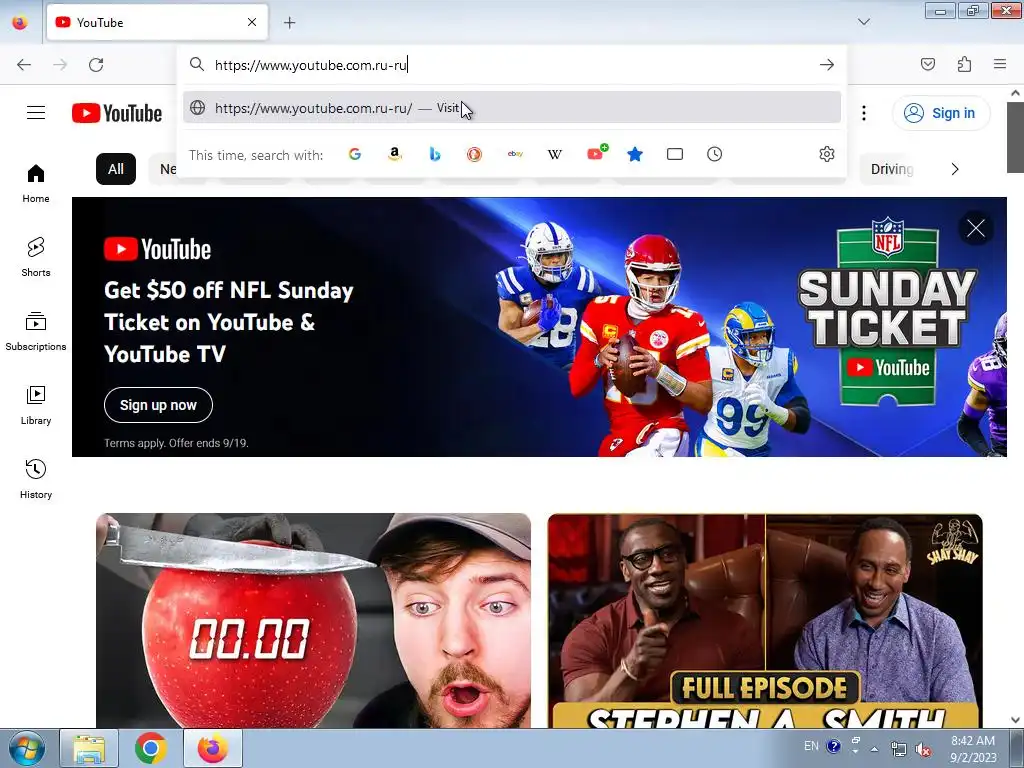
Task: Click the page vertical scrollbar thumb
Action: [x=1015, y=137]
